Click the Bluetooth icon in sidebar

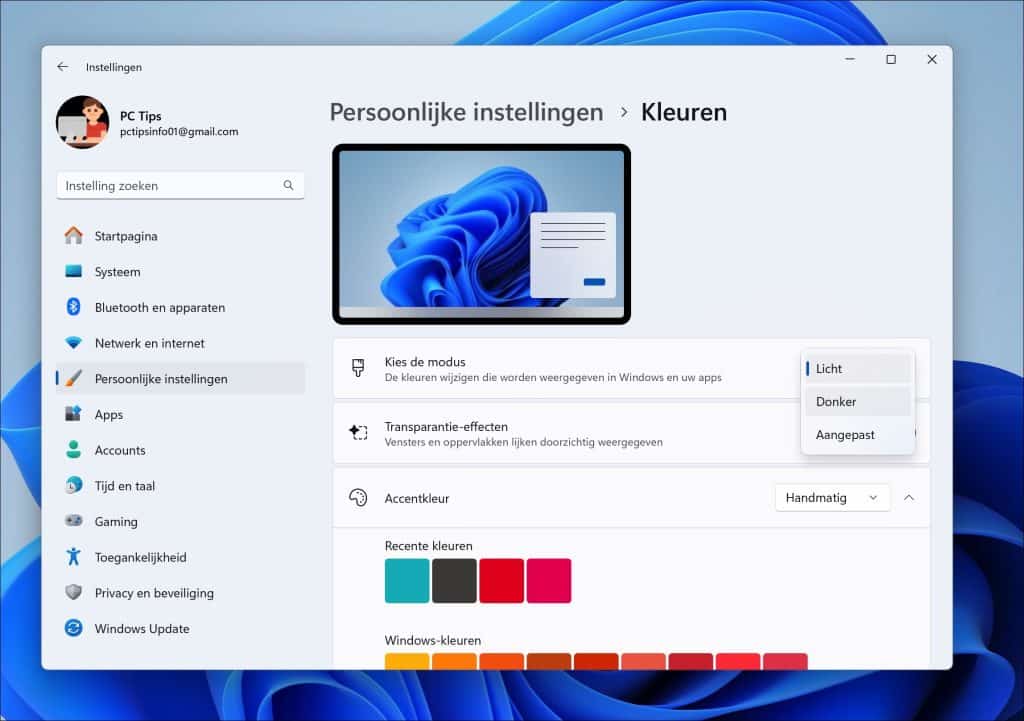(x=74, y=307)
